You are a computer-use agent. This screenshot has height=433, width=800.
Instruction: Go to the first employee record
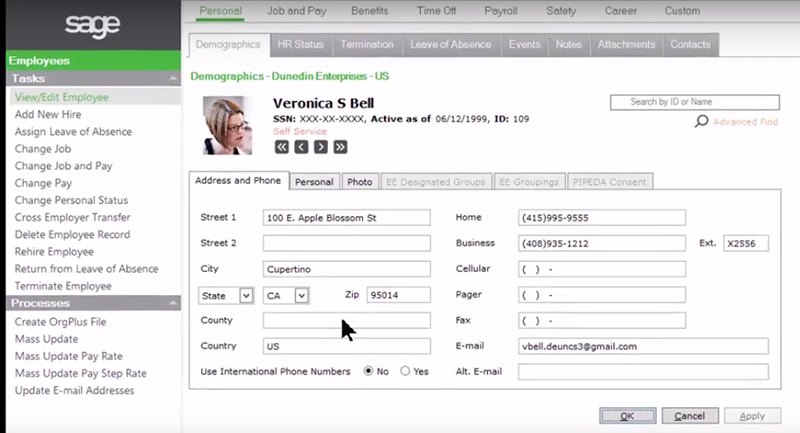(281, 147)
